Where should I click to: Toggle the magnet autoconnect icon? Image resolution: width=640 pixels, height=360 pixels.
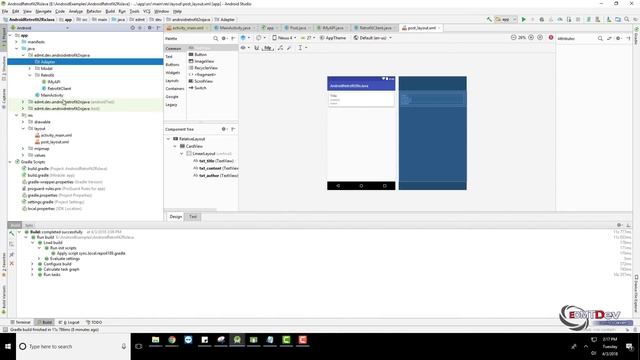pyautogui.click(x=256, y=48)
